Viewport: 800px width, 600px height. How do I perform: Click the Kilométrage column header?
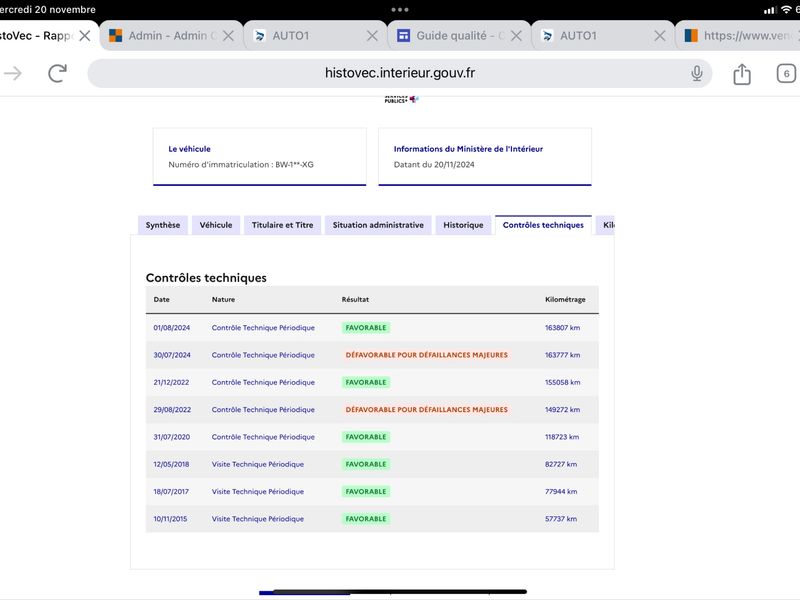(565, 299)
